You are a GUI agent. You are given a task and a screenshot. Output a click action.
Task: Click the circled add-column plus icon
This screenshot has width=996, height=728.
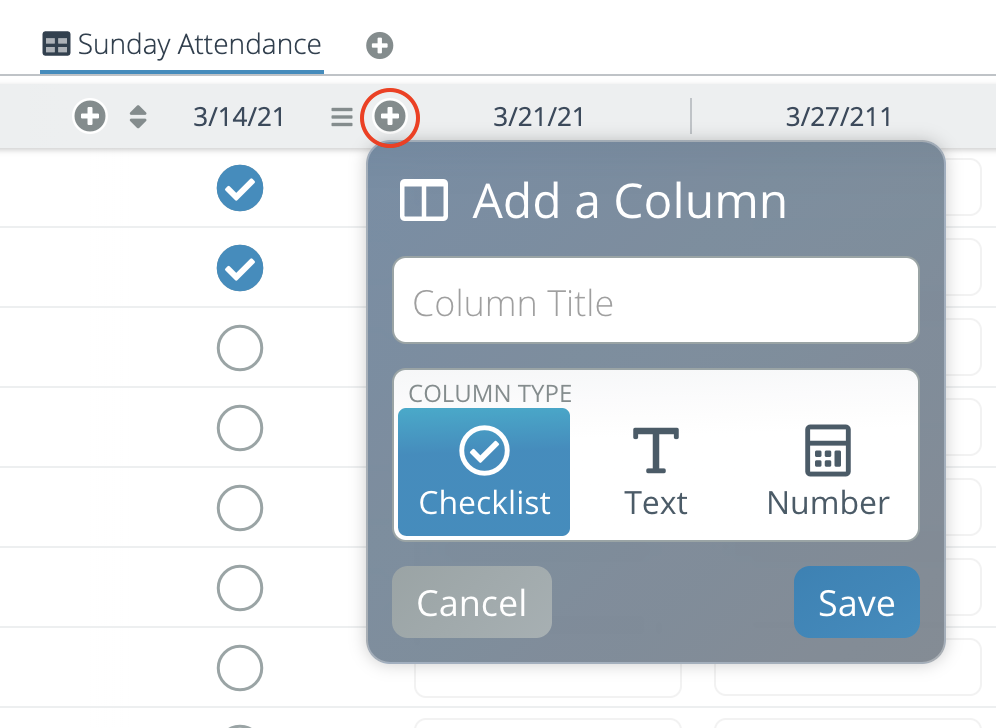pyautogui.click(x=390, y=117)
